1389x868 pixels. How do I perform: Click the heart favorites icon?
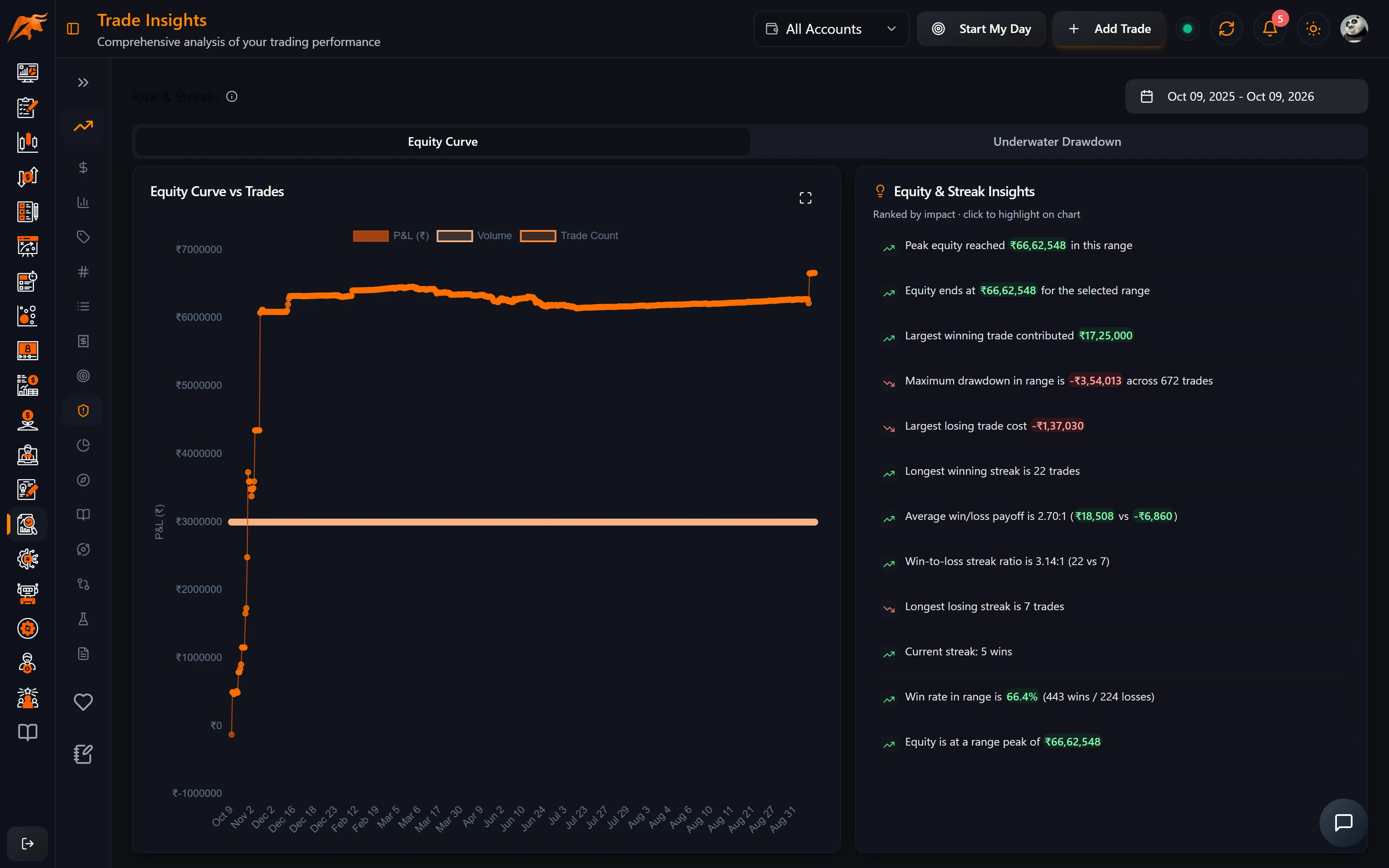[83, 701]
